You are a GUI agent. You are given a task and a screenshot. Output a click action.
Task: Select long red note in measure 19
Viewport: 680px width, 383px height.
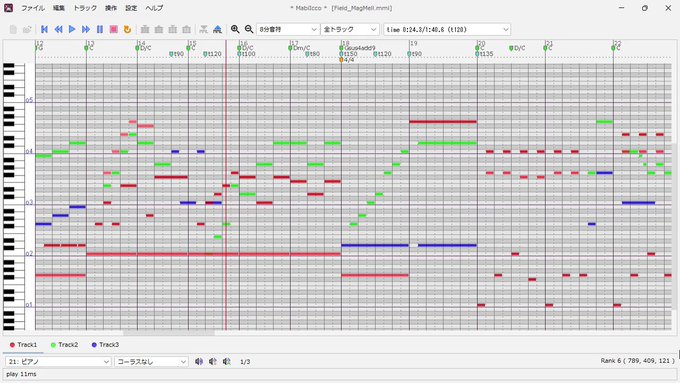(443, 121)
